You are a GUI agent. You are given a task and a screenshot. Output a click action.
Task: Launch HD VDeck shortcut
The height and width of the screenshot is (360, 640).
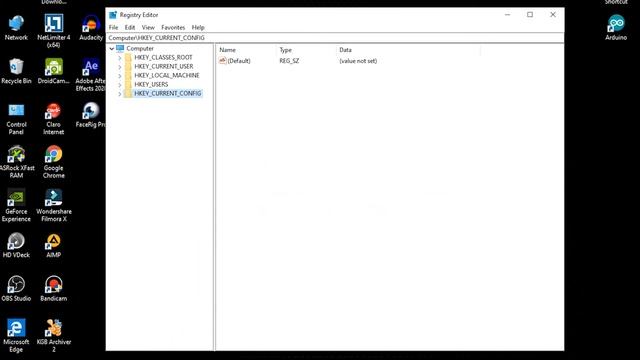click(x=16, y=245)
